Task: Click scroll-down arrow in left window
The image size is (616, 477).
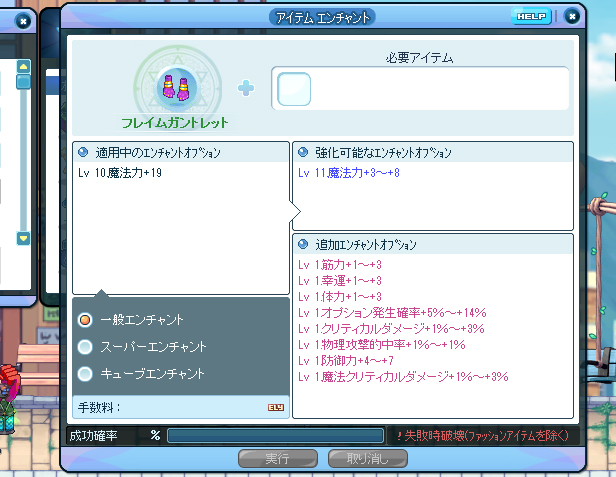Action: pos(24,238)
